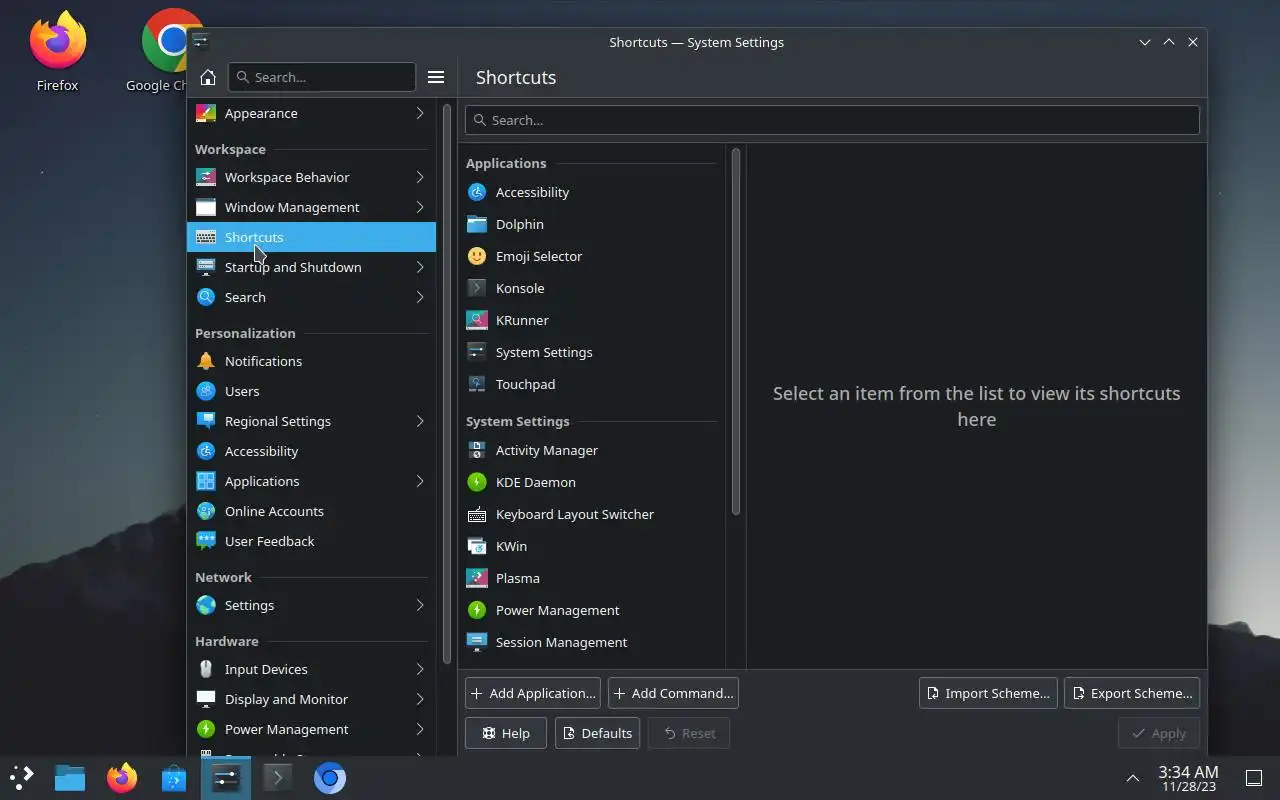Image resolution: width=1280 pixels, height=800 pixels.
Task: Click the KDE Daemon icon
Action: point(477,482)
